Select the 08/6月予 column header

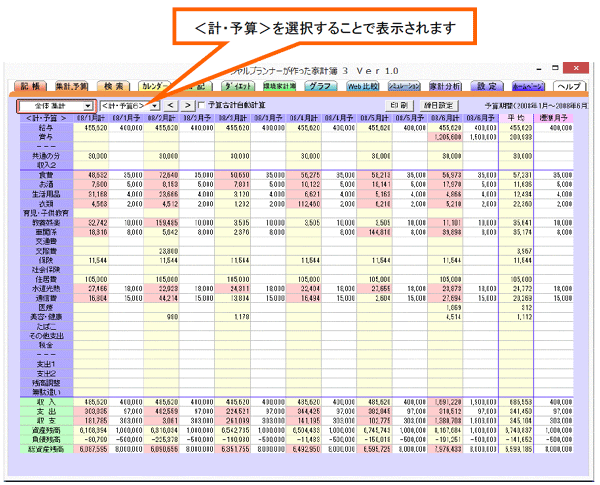pyautogui.click(x=481, y=118)
